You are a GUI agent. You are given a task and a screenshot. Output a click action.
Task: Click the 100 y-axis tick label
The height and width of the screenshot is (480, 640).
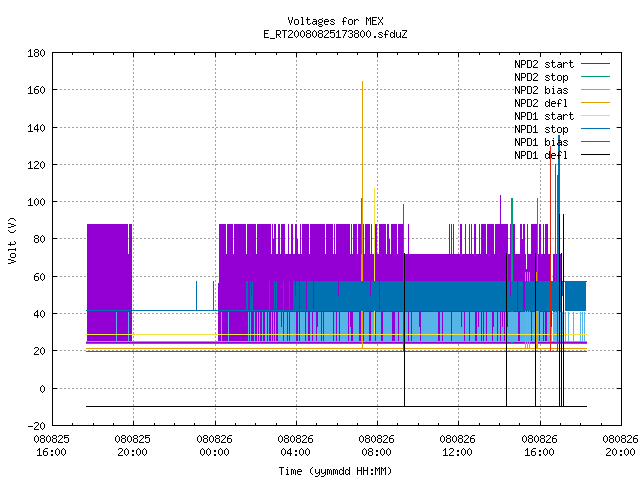(36, 202)
